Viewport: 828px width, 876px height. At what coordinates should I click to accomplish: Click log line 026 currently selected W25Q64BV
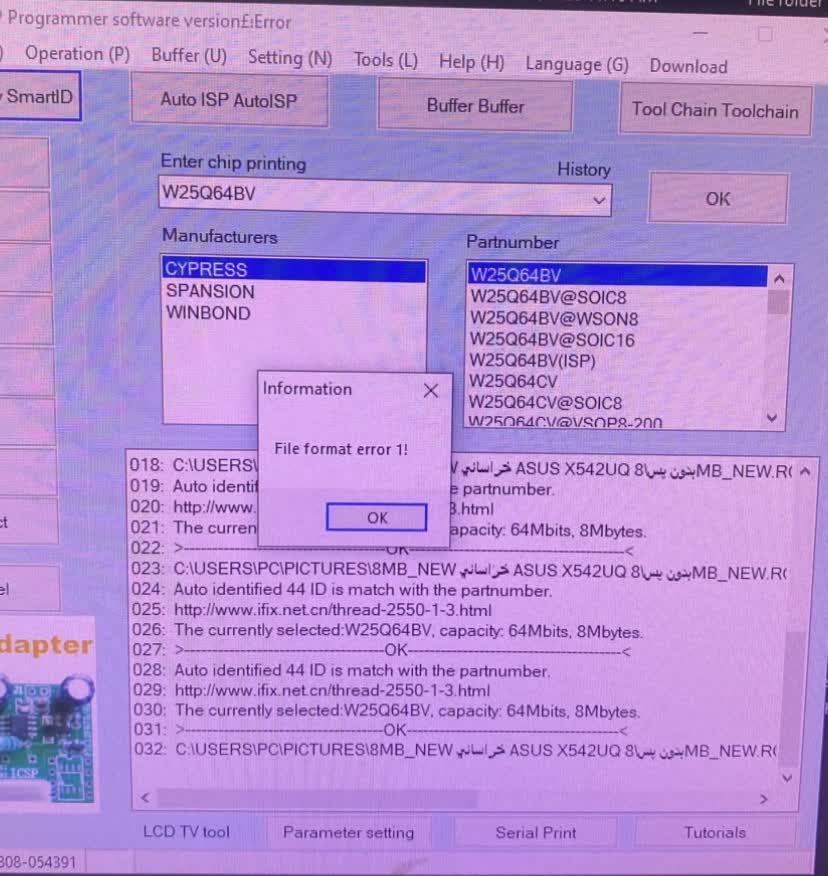tap(409, 631)
